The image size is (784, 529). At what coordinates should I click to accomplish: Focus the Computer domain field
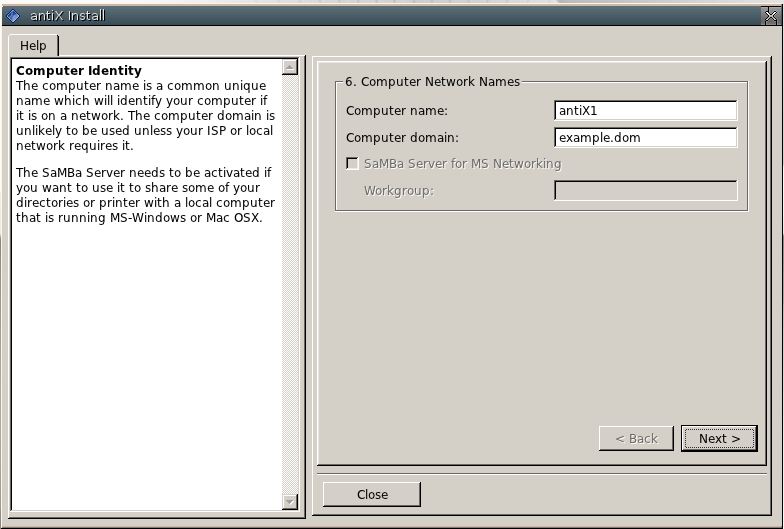[646, 138]
